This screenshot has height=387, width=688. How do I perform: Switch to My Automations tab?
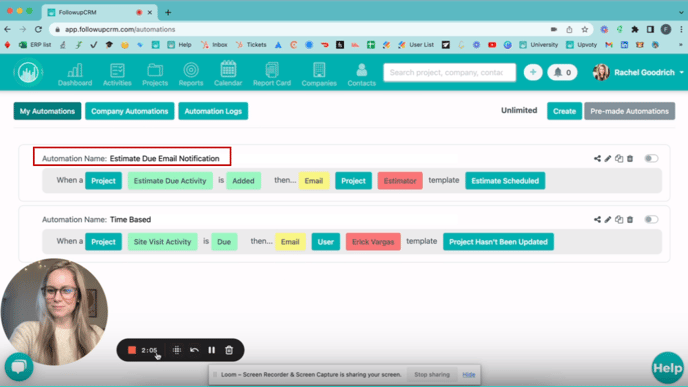[x=47, y=111]
